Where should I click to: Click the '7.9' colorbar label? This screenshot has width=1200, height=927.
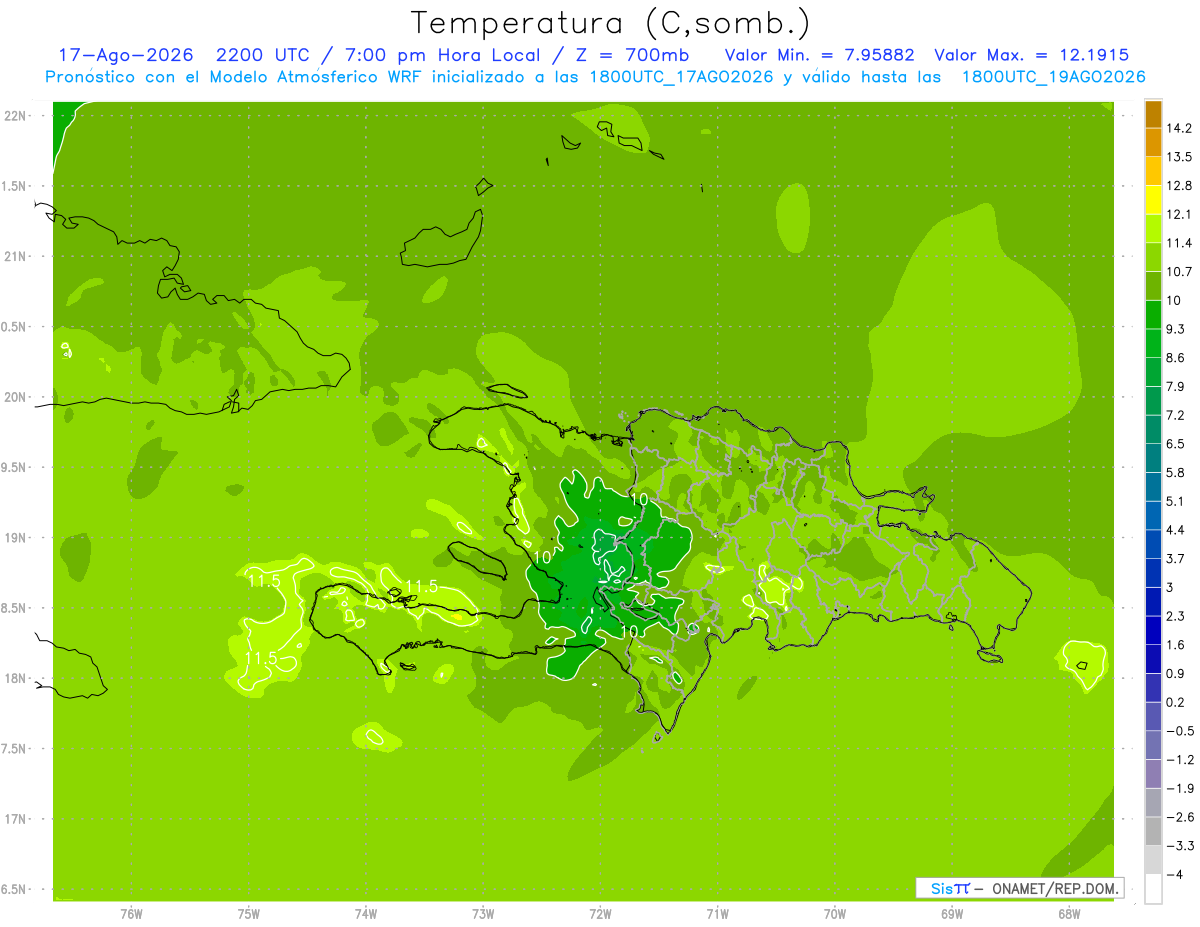pos(1176,387)
